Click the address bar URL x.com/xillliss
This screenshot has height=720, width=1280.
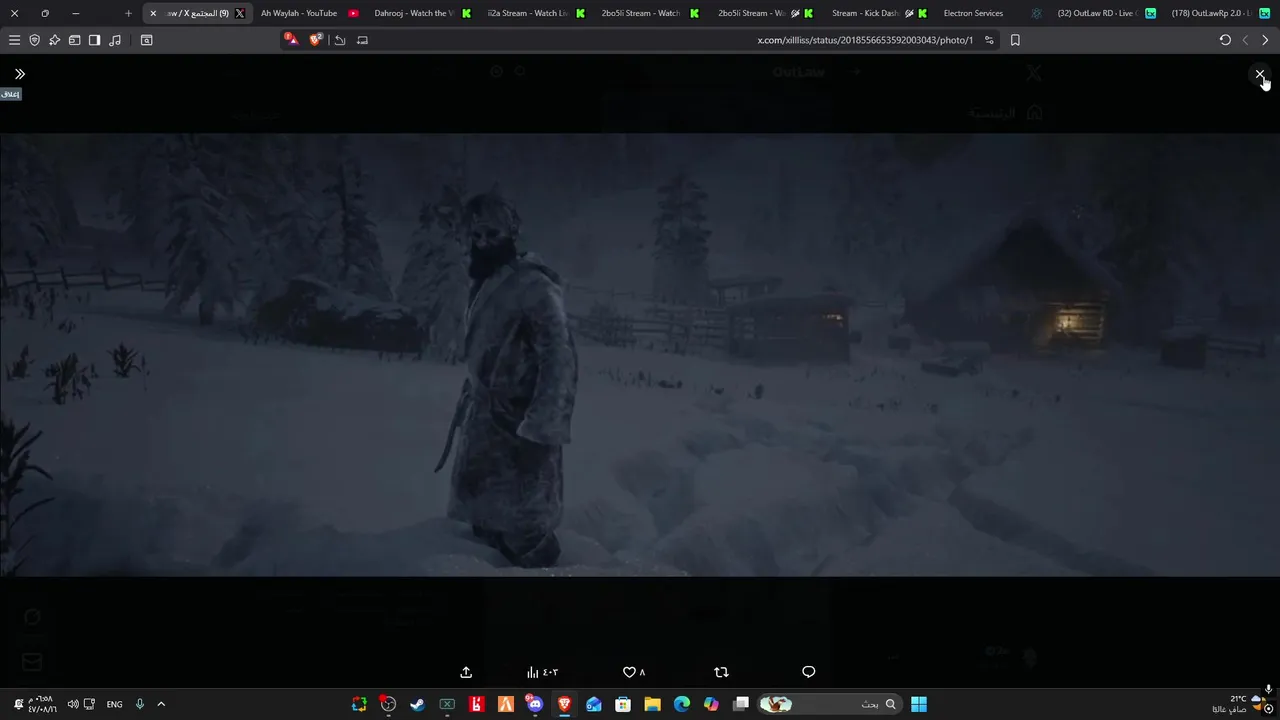(x=865, y=40)
